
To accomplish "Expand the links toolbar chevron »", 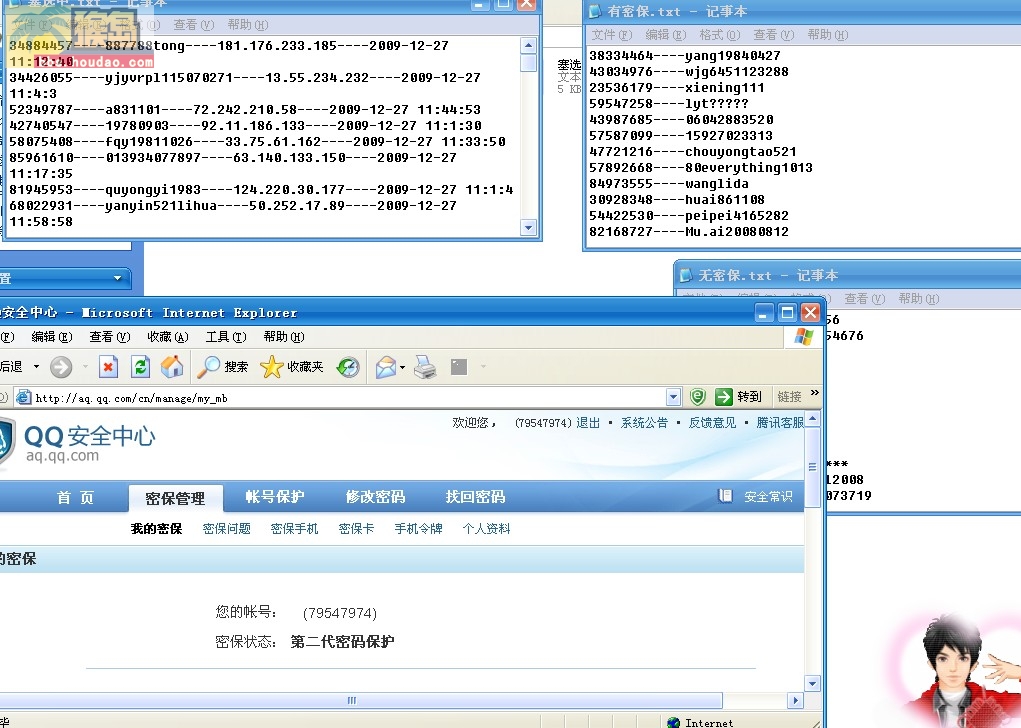I will (815, 393).
